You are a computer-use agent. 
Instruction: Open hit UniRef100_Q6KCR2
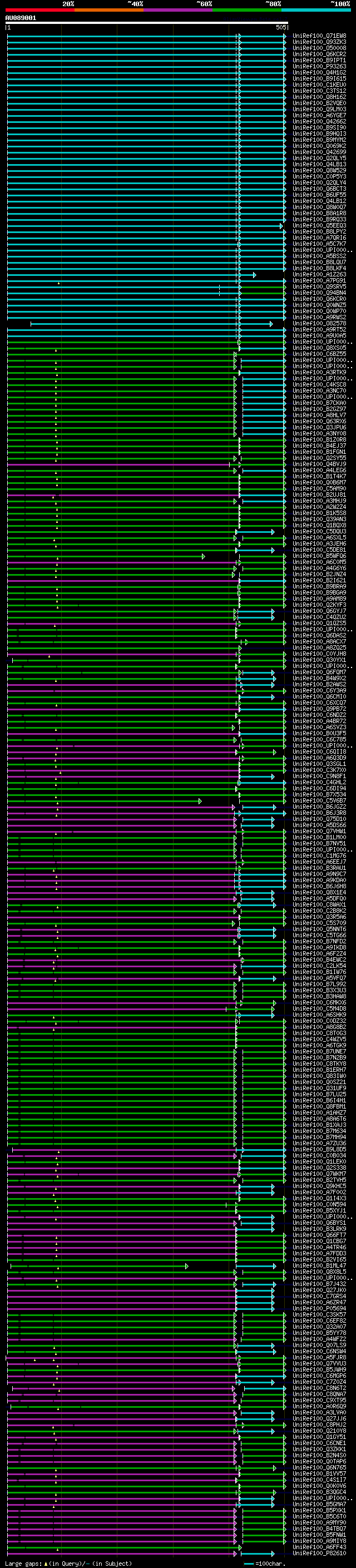[319, 54]
